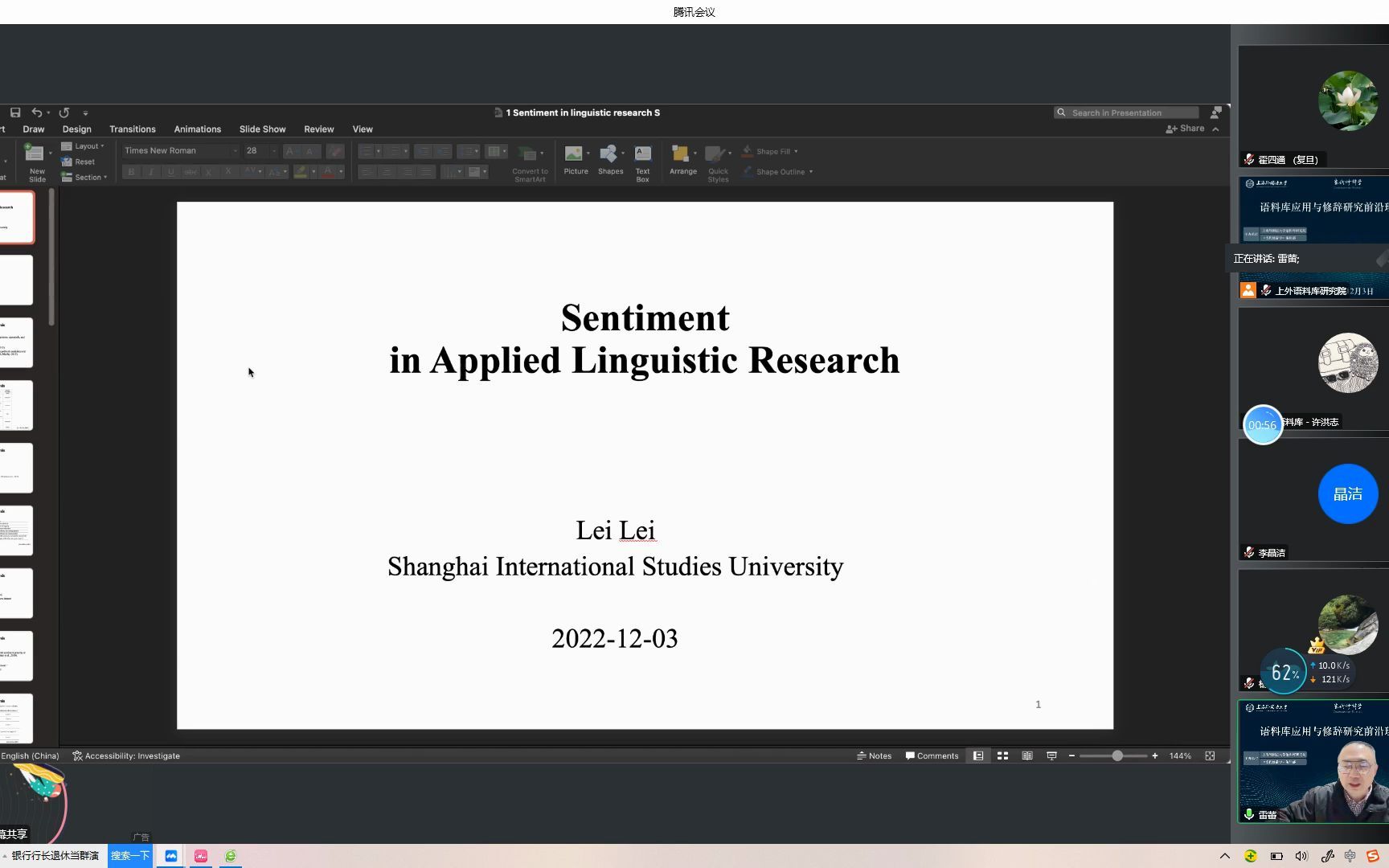Click the Share button

[1186, 129]
